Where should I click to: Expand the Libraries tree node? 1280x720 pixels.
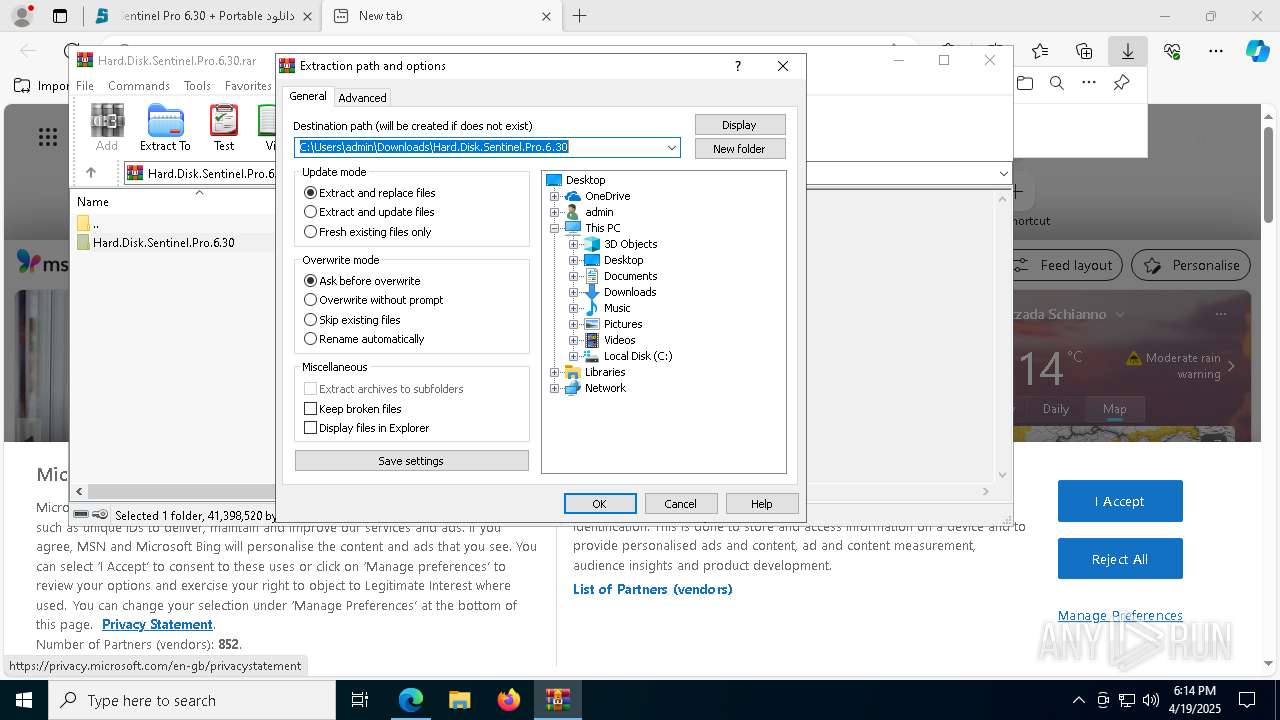point(555,372)
